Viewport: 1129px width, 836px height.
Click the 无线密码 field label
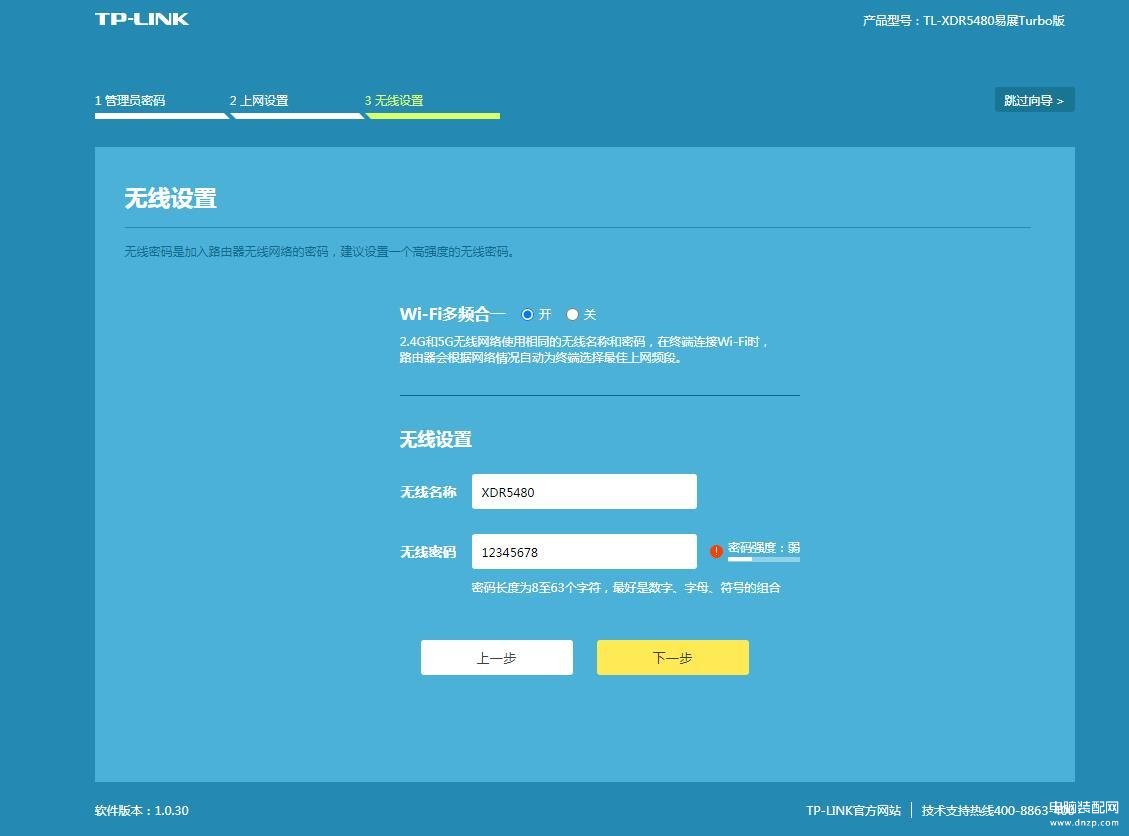tap(428, 552)
